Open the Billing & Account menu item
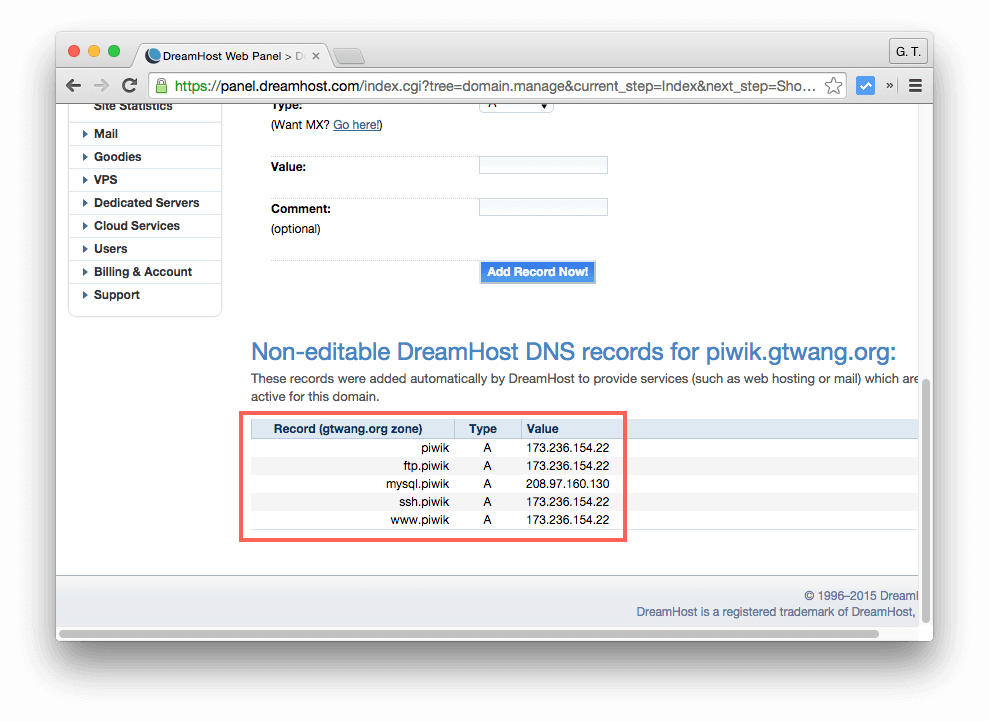Viewport: 989px width, 721px height. point(142,272)
